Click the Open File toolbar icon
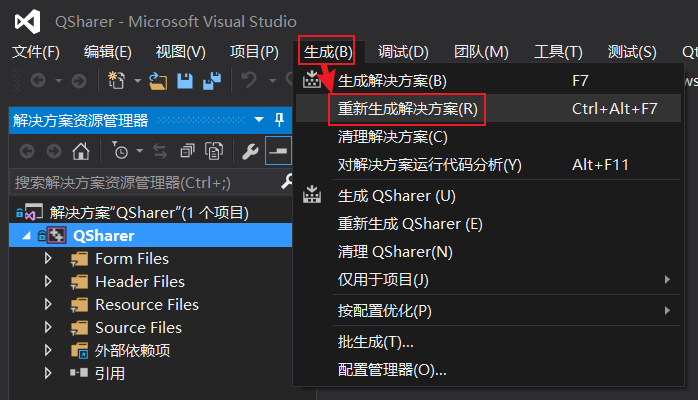 point(158,81)
